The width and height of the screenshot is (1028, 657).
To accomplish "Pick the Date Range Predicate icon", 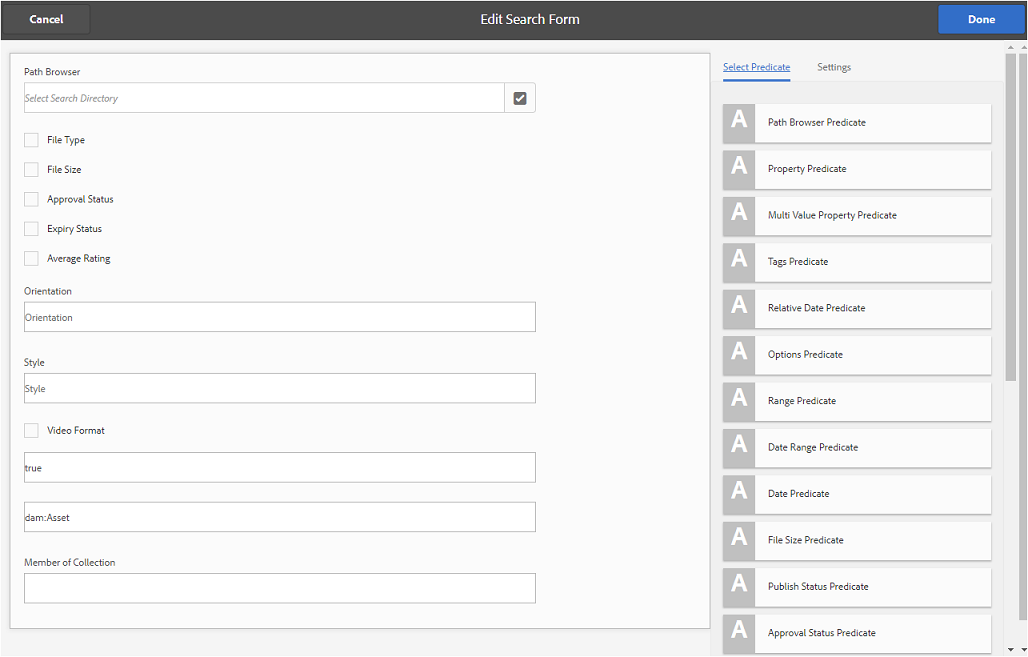I will [x=739, y=447].
